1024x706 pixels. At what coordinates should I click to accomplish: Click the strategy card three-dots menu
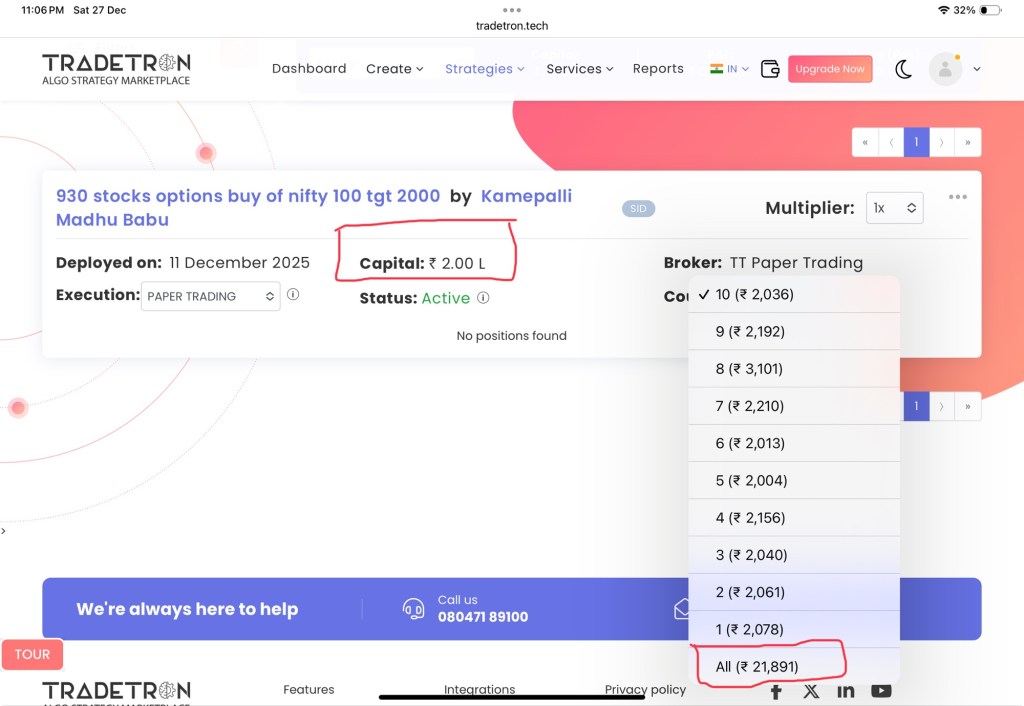(958, 197)
